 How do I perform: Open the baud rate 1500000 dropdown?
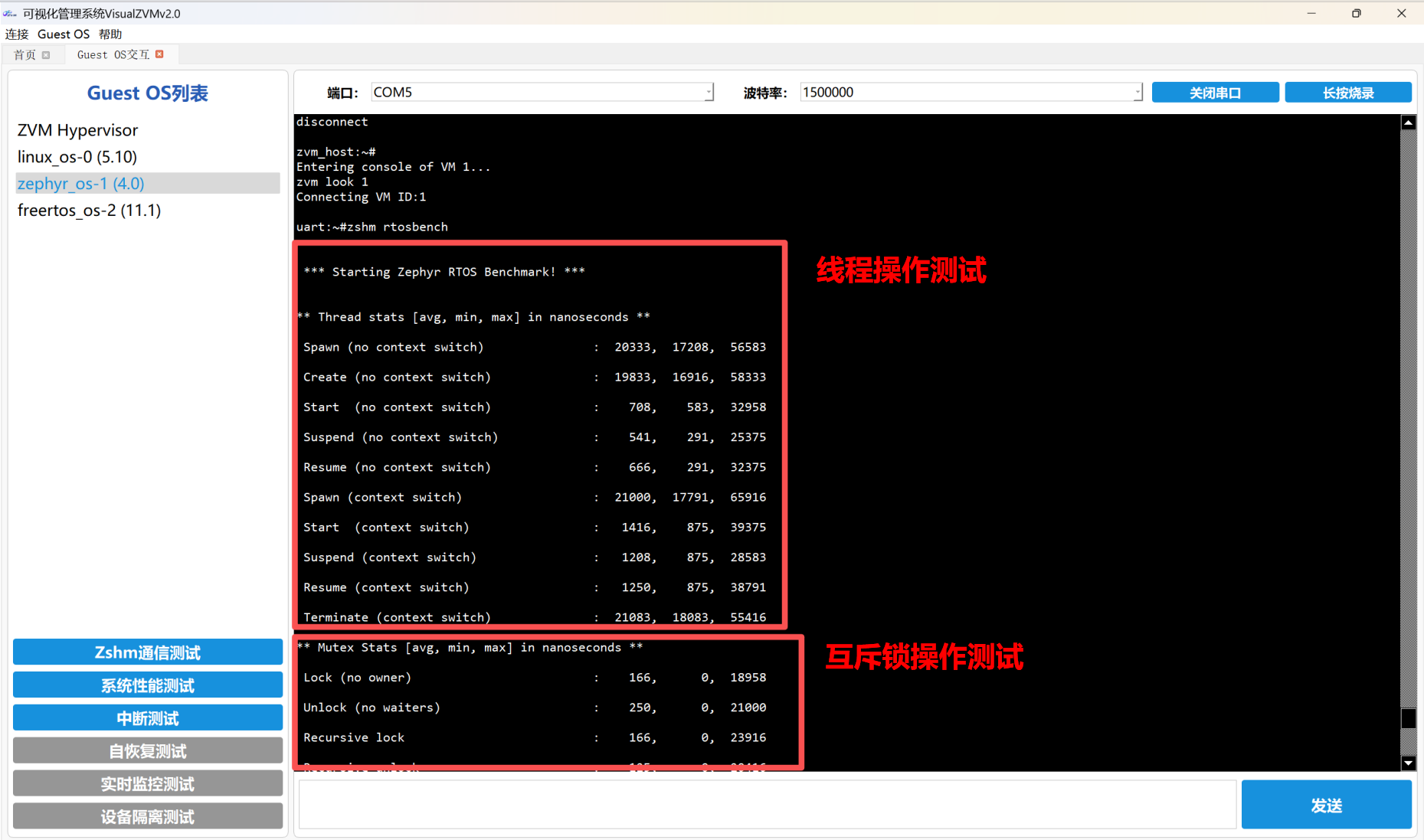(x=1137, y=93)
